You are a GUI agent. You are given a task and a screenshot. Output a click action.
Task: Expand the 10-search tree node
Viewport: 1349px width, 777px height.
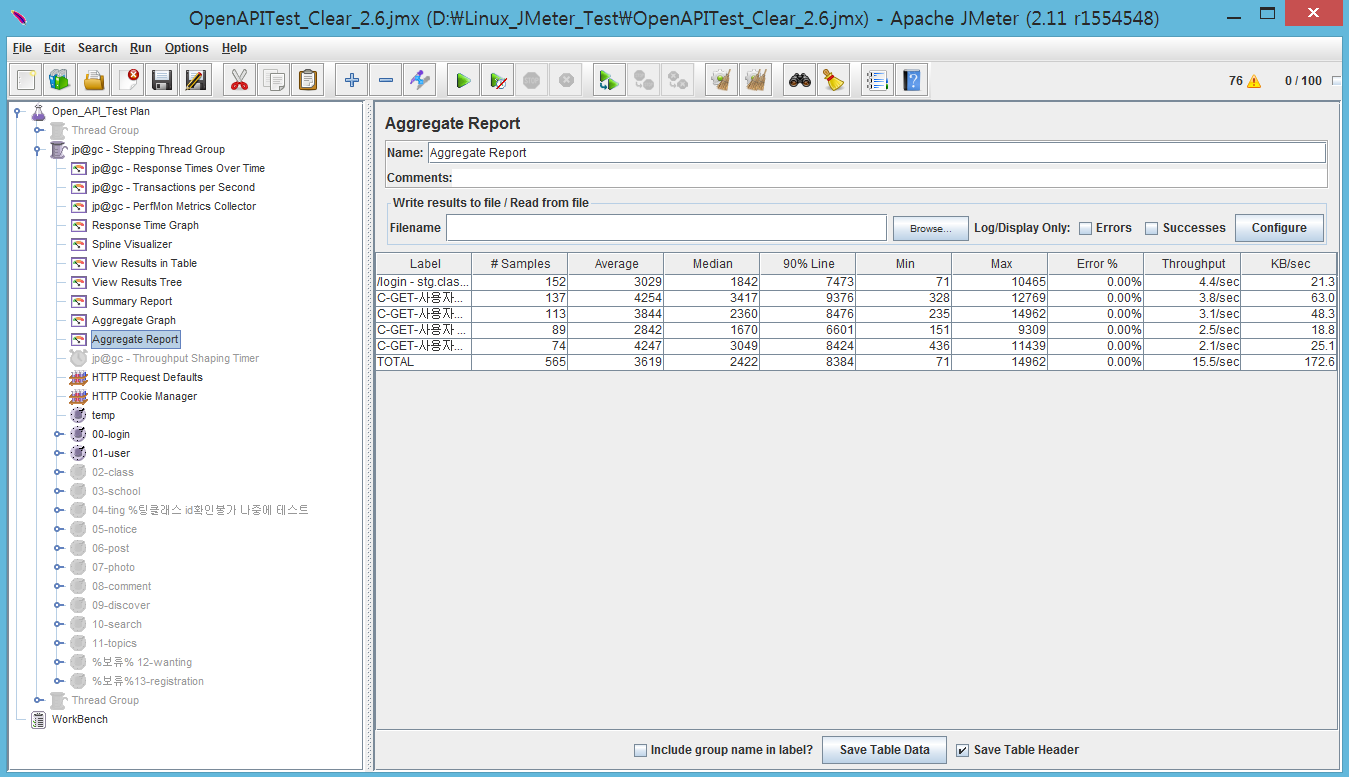(58, 624)
